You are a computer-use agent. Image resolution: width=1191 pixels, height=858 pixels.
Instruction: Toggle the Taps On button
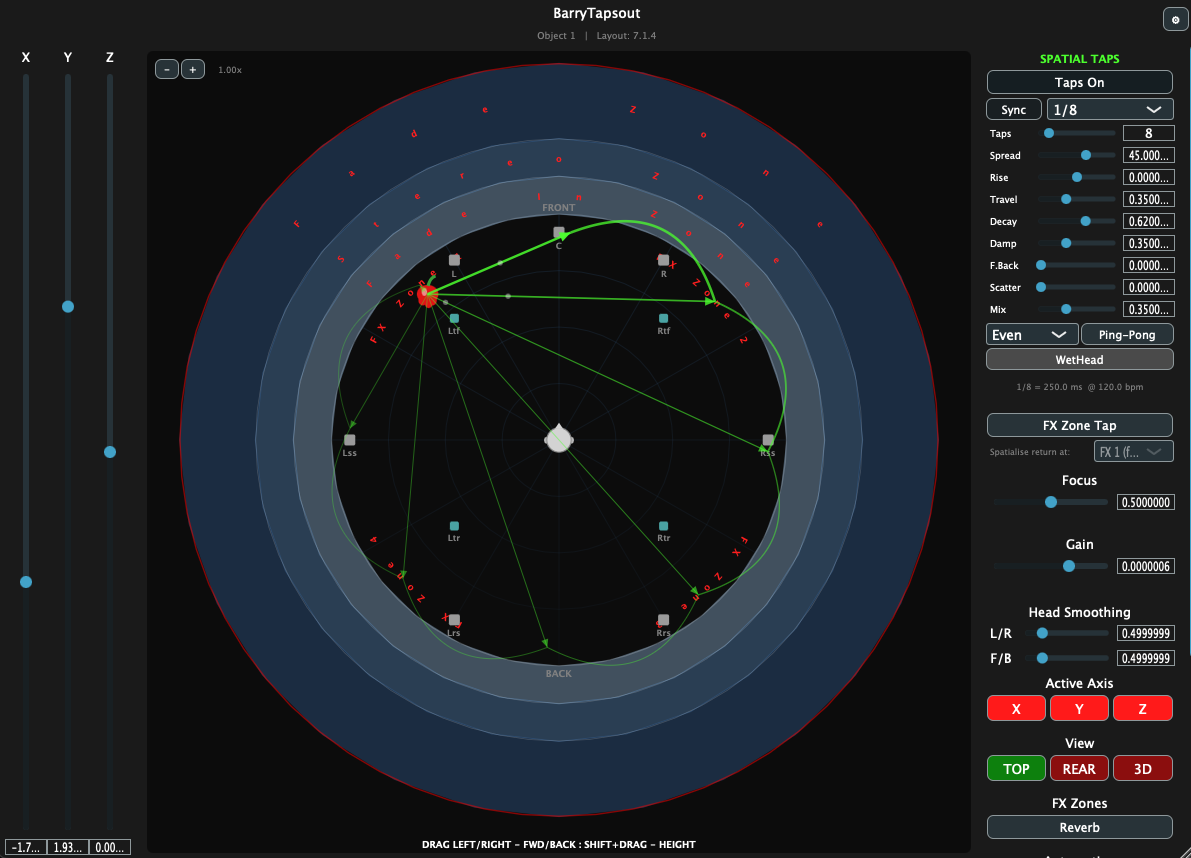(x=1079, y=82)
